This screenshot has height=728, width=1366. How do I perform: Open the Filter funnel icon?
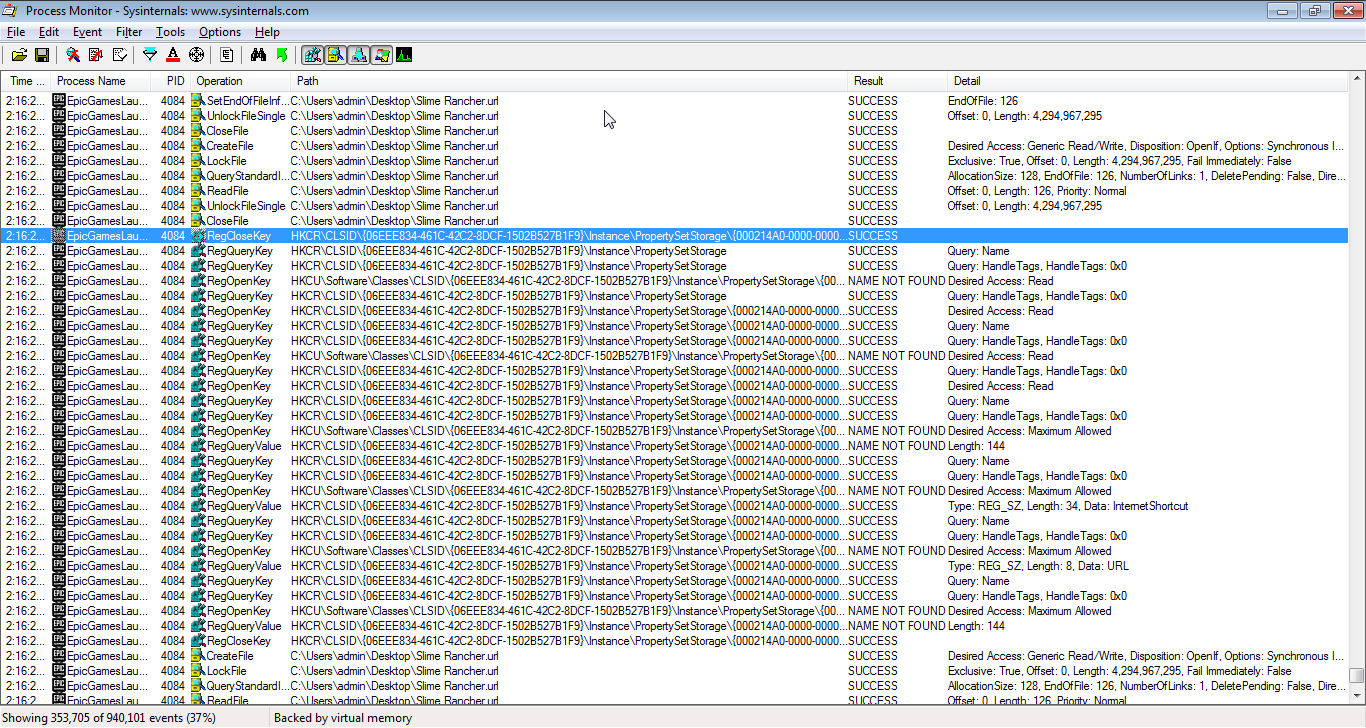tap(150, 55)
